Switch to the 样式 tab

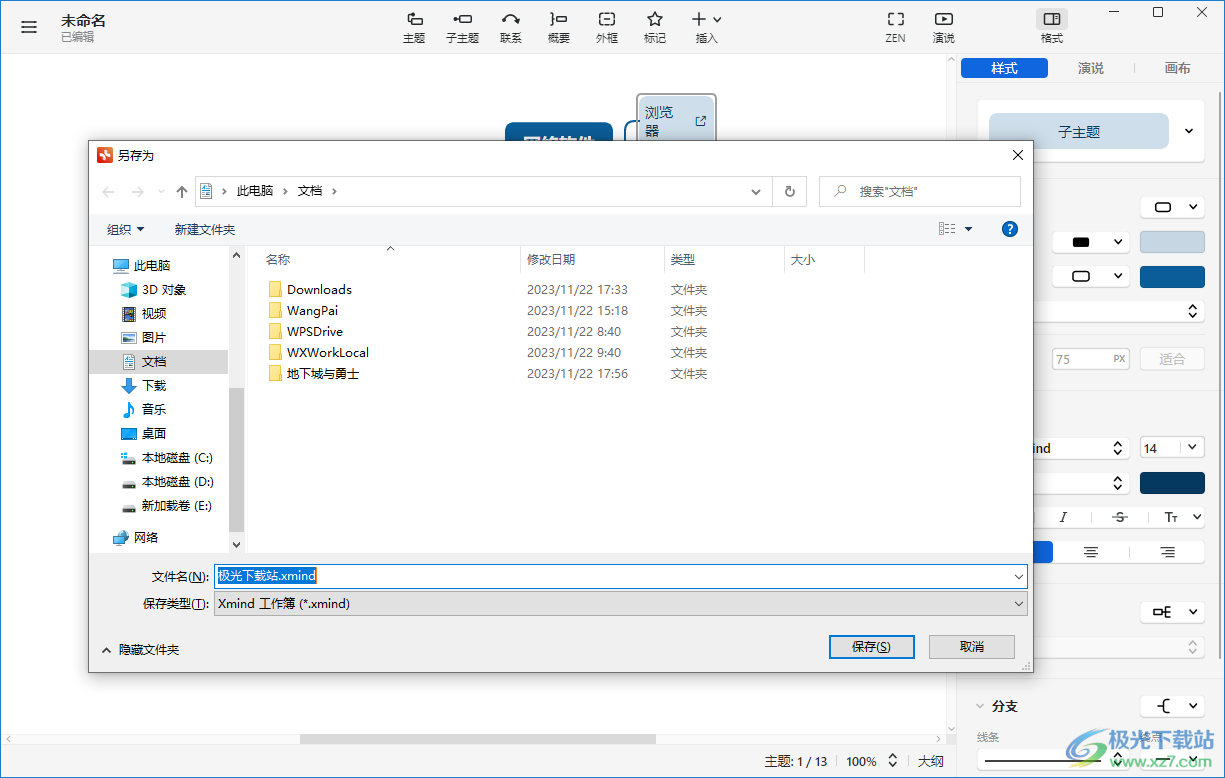tap(1004, 68)
